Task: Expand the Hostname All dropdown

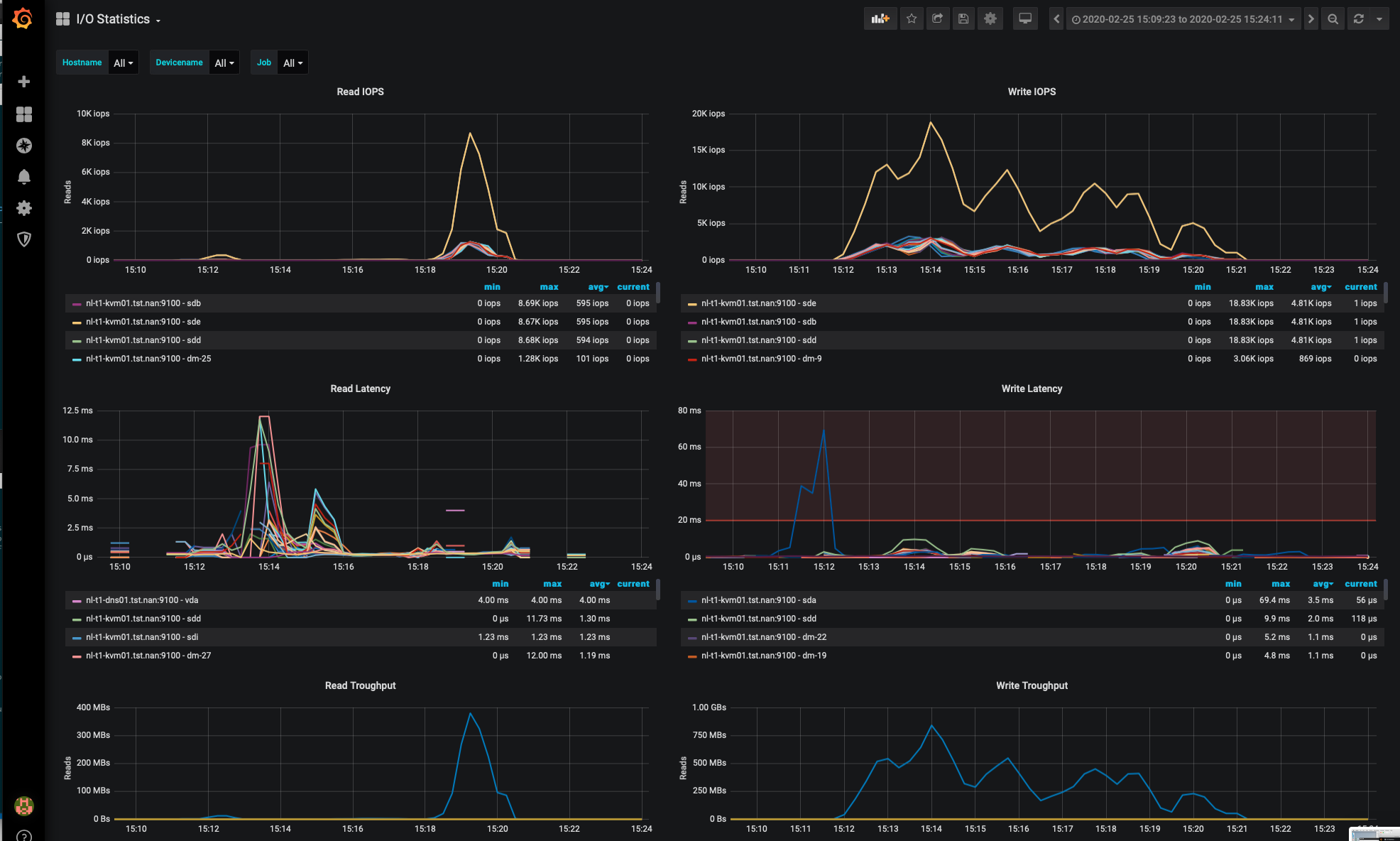Action: (124, 63)
